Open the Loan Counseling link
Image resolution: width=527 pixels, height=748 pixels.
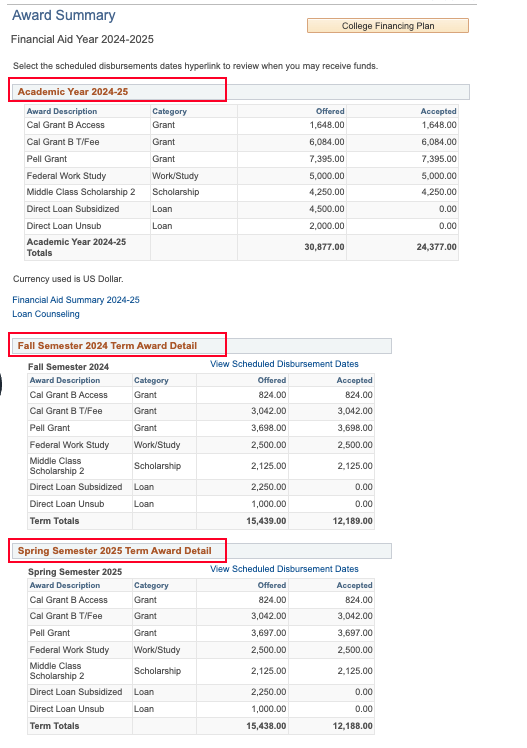click(46, 314)
